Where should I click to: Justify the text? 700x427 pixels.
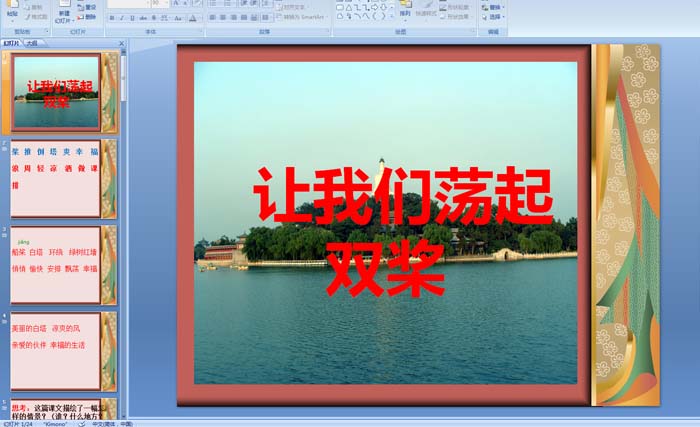[x=244, y=17]
